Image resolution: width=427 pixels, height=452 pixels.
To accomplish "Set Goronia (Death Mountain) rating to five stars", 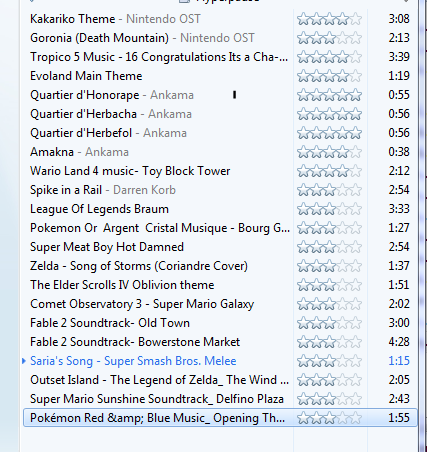I will point(356,38).
